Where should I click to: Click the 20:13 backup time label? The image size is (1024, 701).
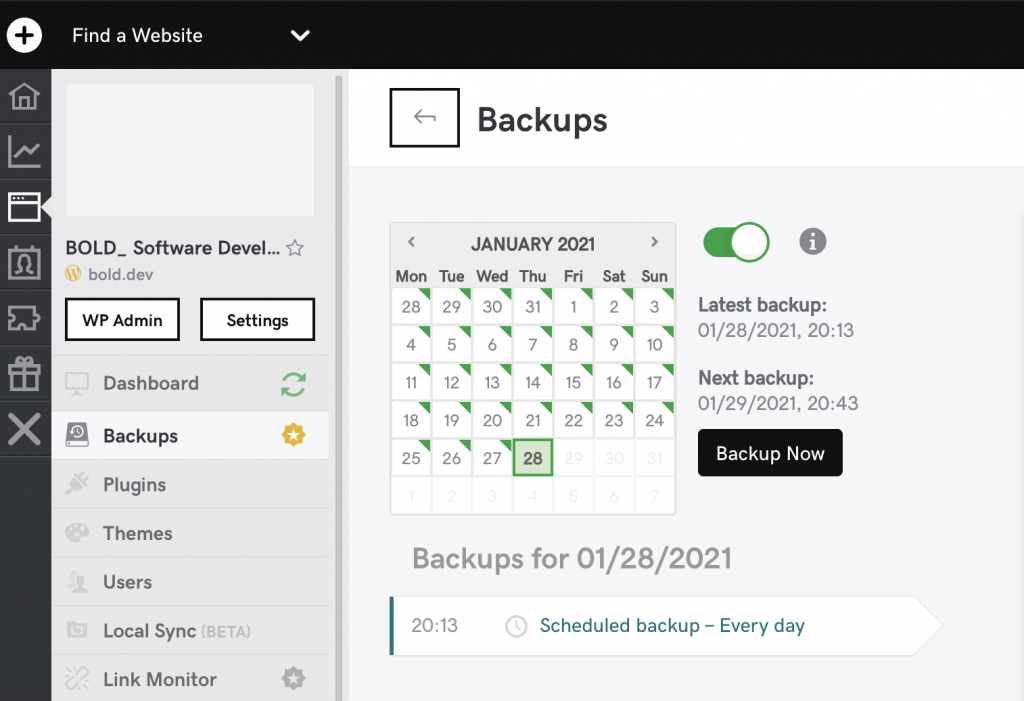click(434, 625)
